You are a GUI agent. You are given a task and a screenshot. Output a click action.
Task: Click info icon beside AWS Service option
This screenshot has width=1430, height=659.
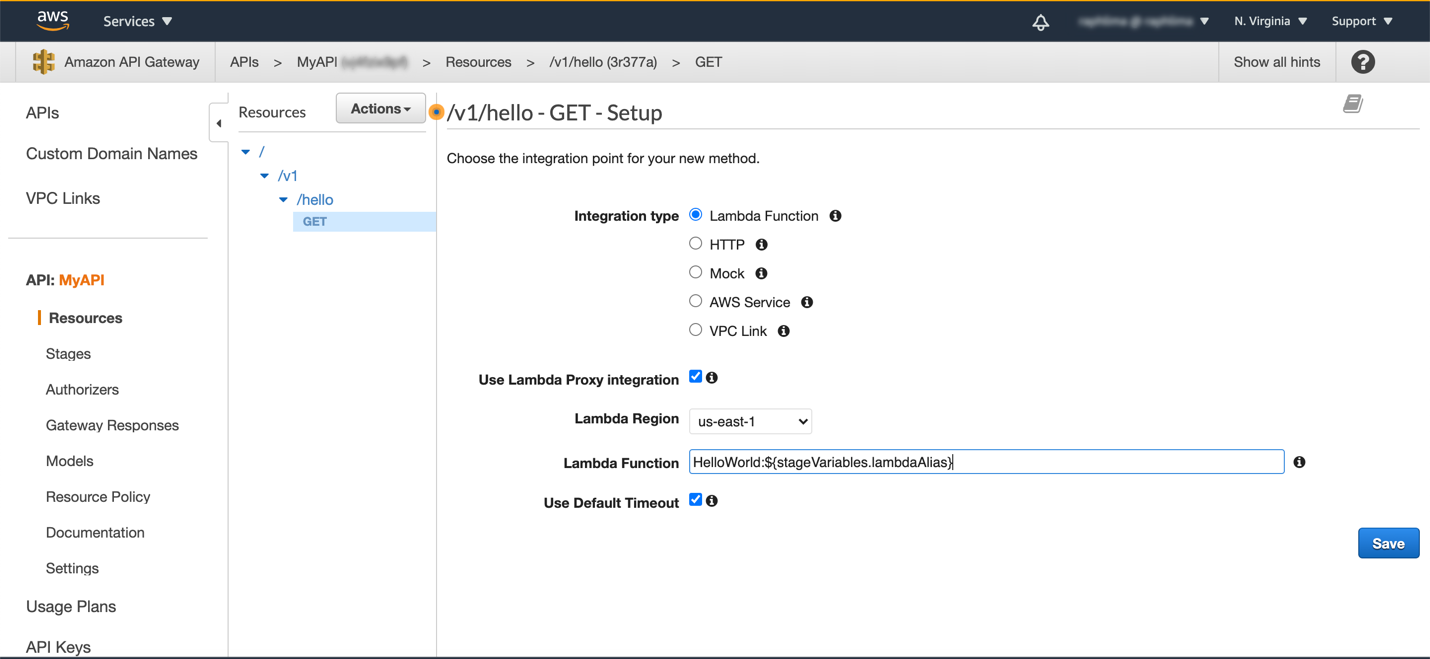(x=807, y=302)
